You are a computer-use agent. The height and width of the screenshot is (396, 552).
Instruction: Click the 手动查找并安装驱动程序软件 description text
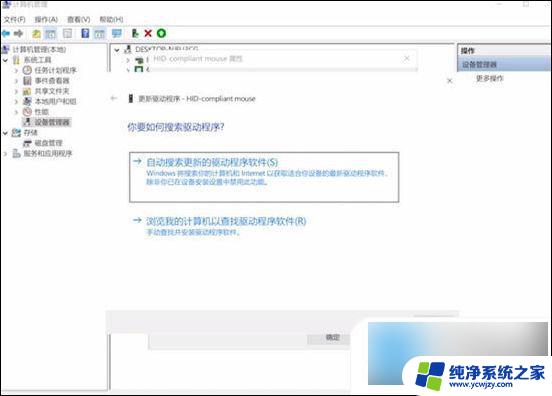tap(193, 232)
